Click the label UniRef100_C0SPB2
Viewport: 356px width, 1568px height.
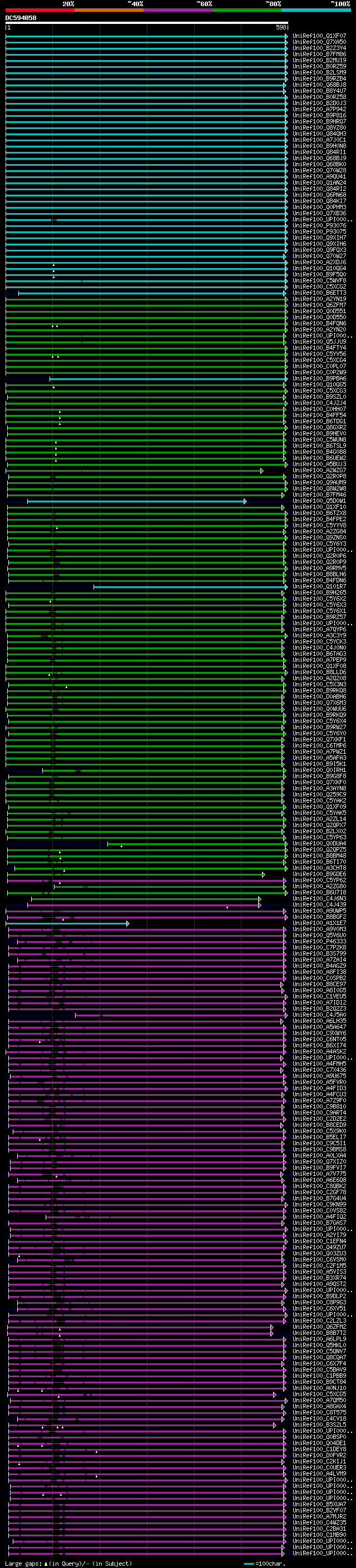[319, 978]
